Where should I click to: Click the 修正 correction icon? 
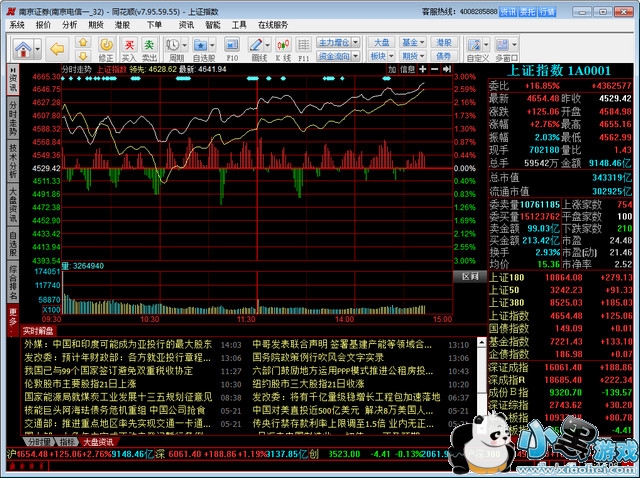click(x=106, y=49)
